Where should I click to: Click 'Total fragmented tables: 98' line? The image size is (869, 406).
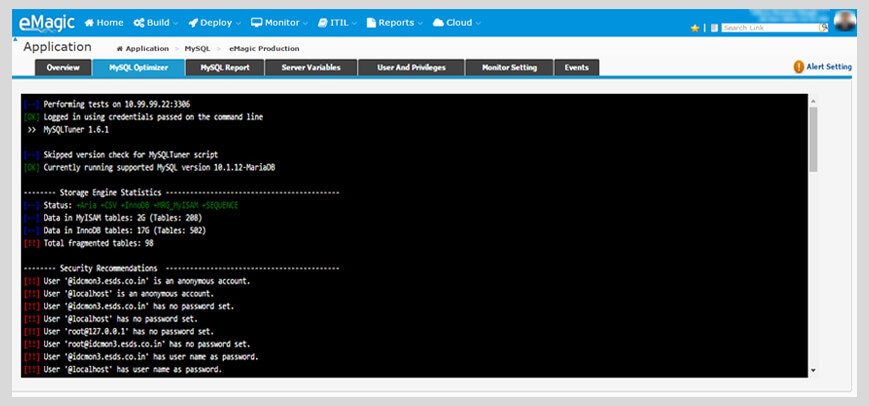point(98,243)
